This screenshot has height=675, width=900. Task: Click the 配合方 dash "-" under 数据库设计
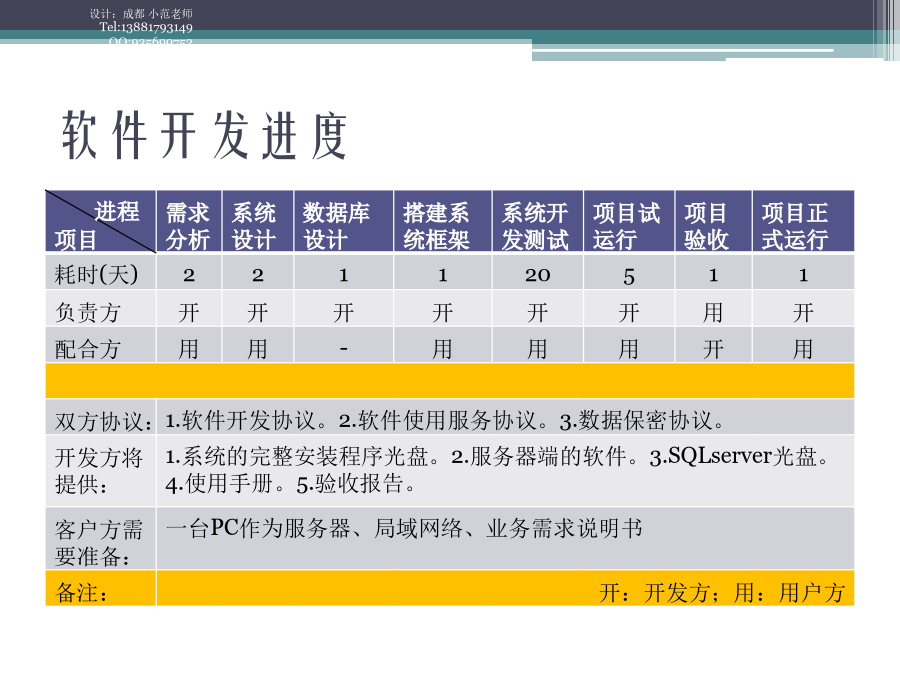[x=344, y=348]
